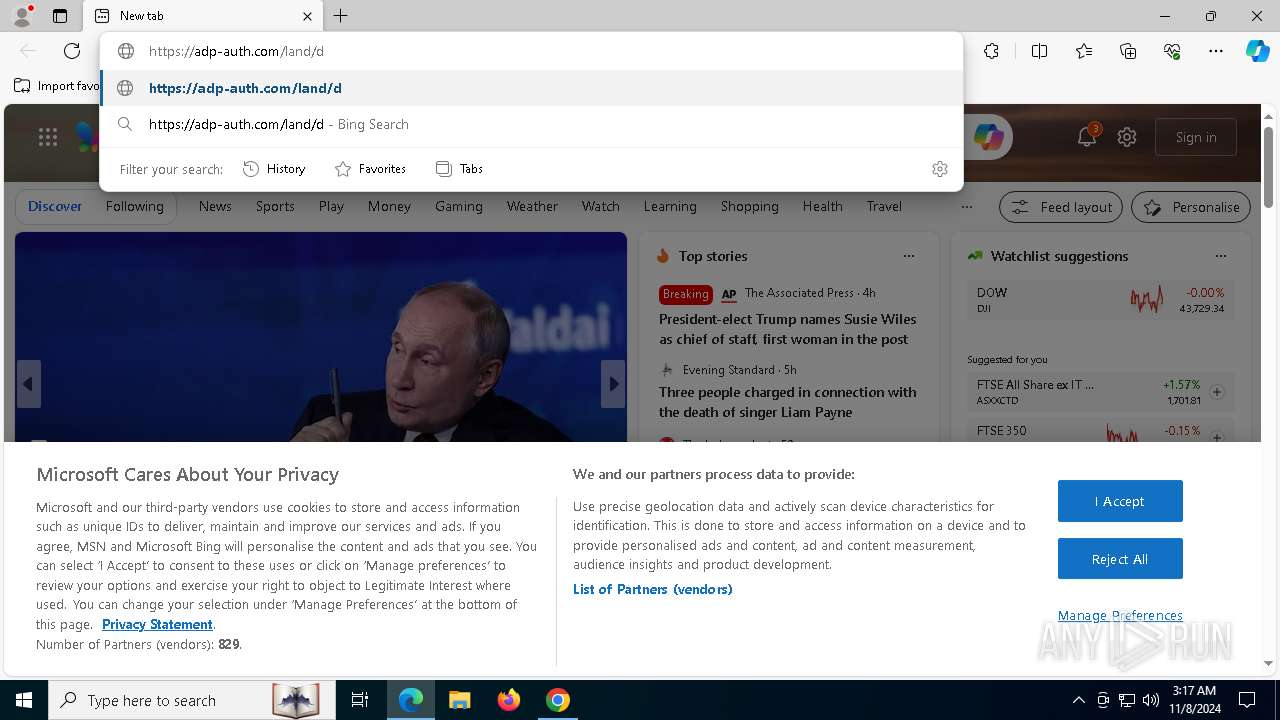This screenshot has height=720, width=1280.
Task: Open the Gaming category
Action: click(x=459, y=206)
